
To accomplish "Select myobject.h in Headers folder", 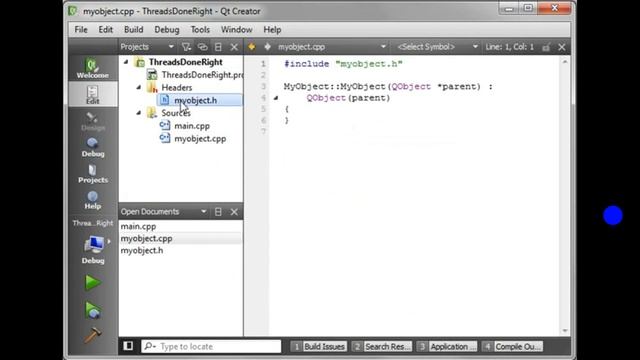I will (195, 100).
